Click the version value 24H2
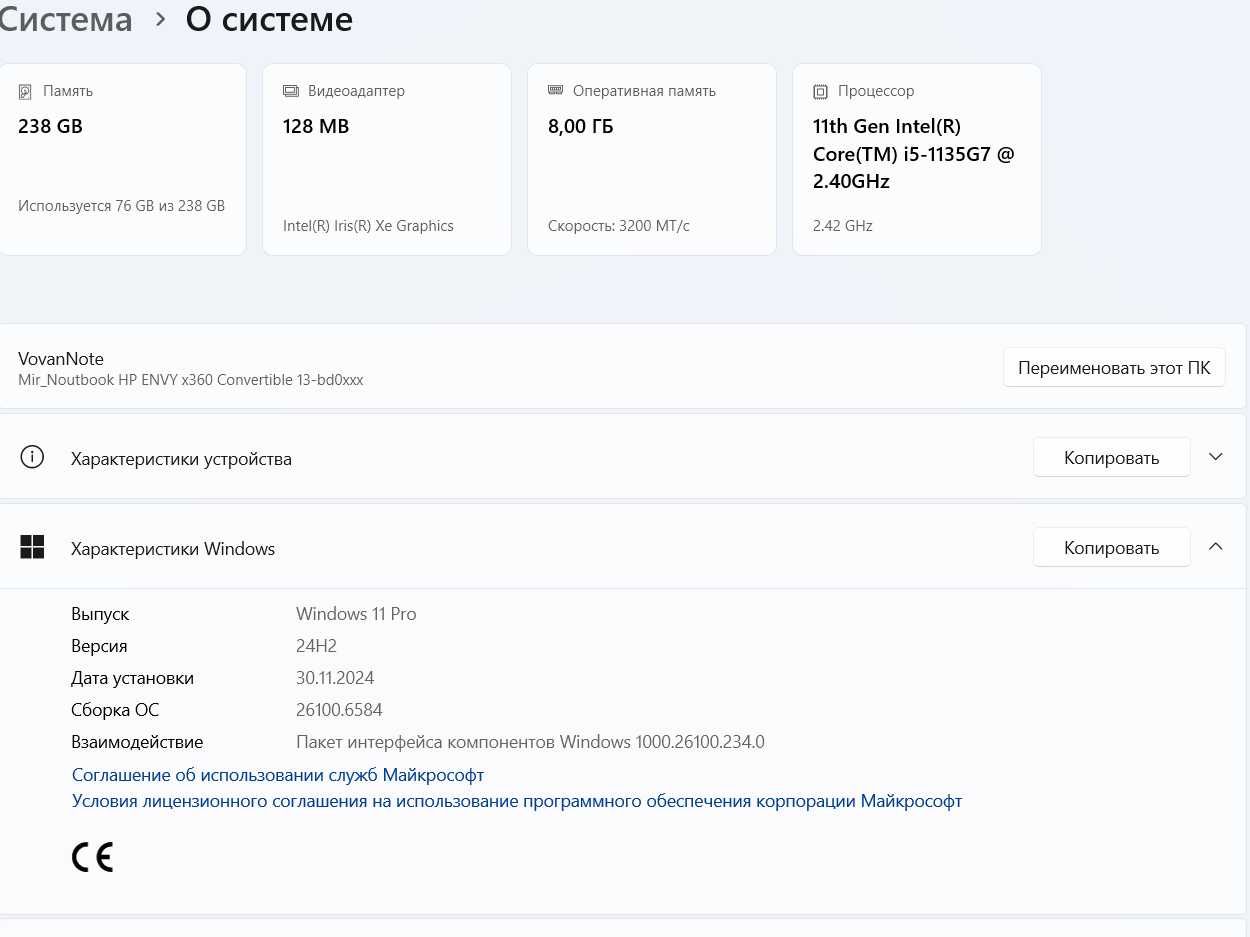Screen dimensions: 1250x937 [x=316, y=646]
